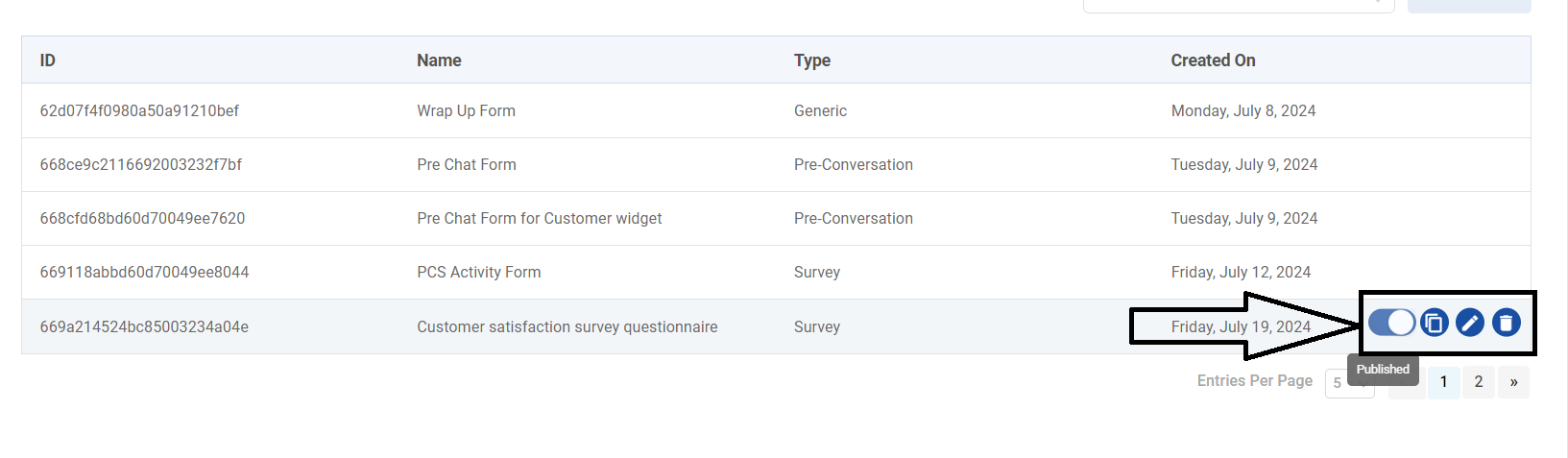The width and height of the screenshot is (1568, 458).
Task: Open the partially visible dropdown above the table
Action: coord(1238,5)
